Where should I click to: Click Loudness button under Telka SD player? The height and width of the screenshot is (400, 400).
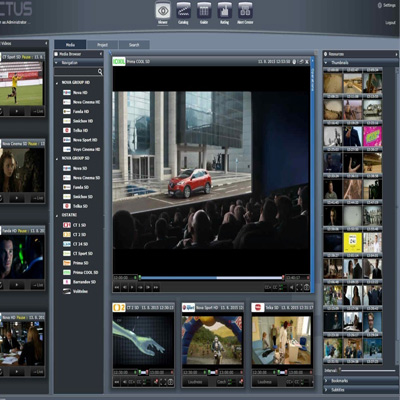click(264, 382)
